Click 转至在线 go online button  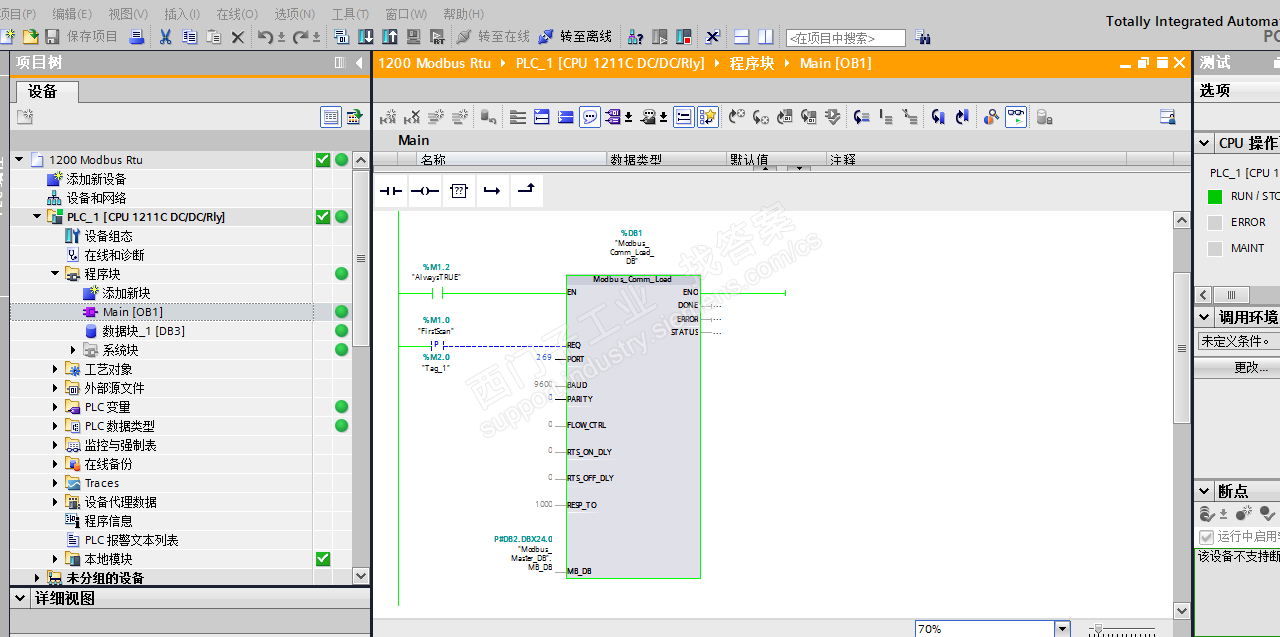click(493, 37)
